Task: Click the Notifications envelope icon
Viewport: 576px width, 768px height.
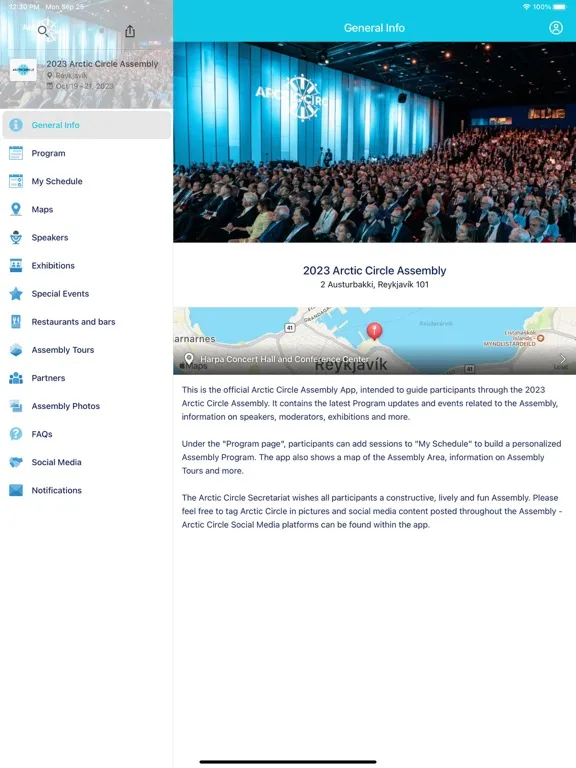Action: pyautogui.click(x=16, y=490)
